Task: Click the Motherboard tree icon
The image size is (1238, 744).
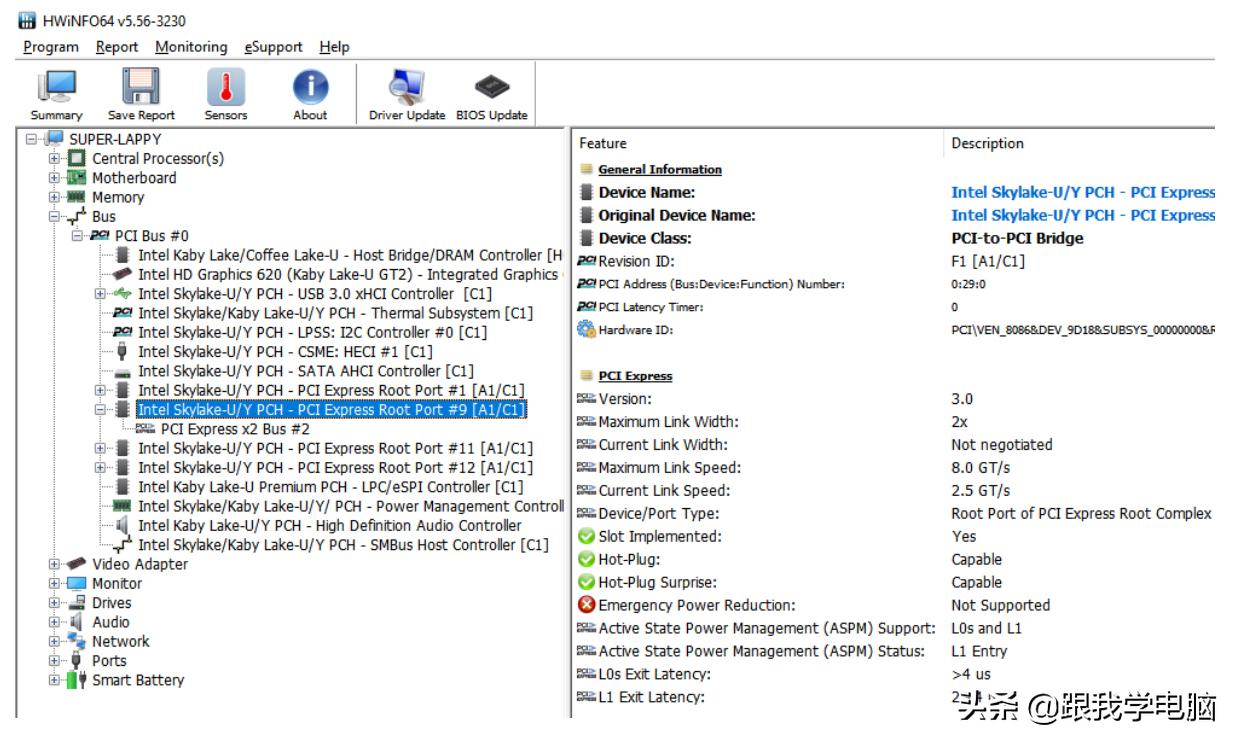Action: (76, 178)
